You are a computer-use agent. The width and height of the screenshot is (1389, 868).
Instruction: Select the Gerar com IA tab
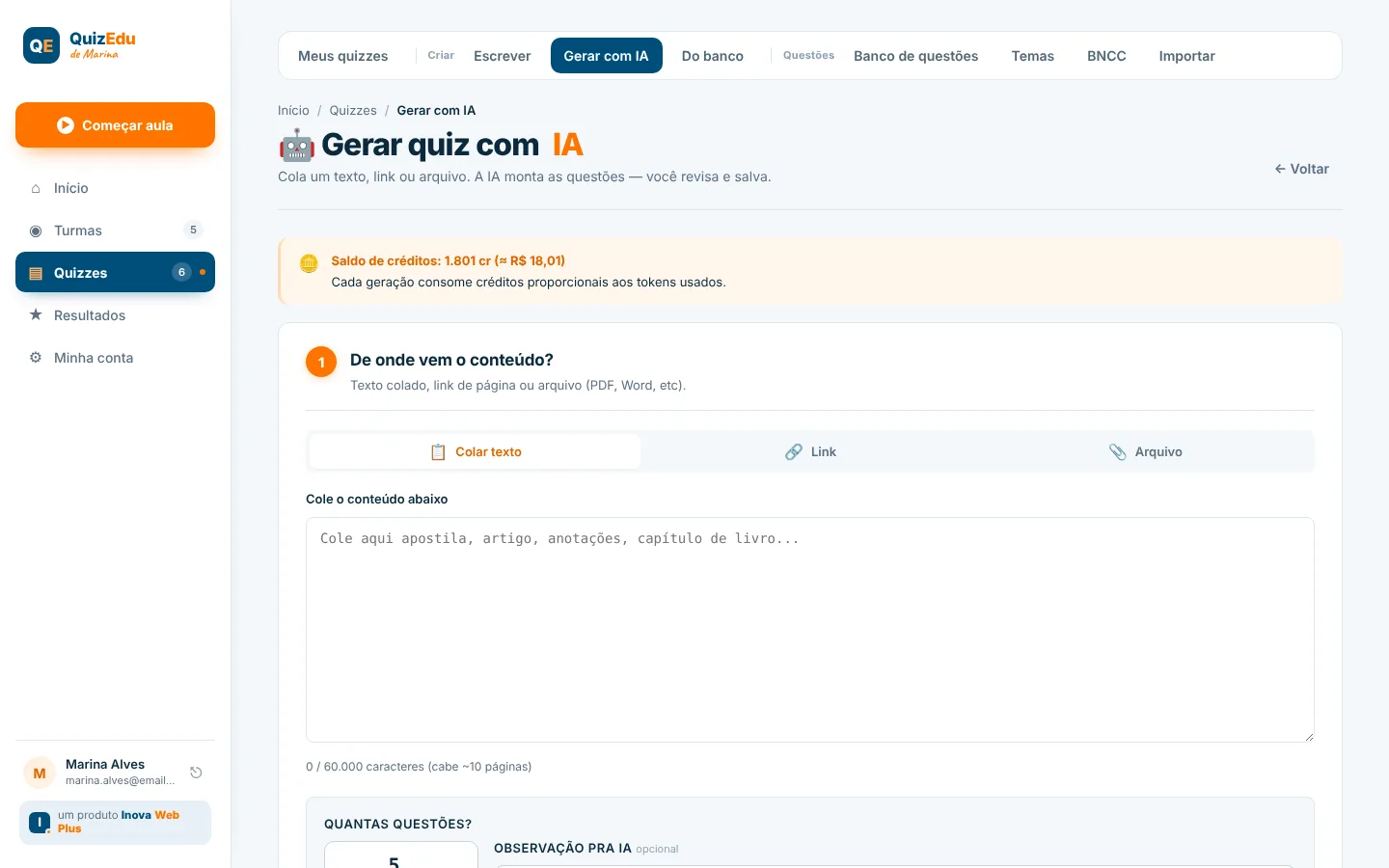click(x=607, y=56)
